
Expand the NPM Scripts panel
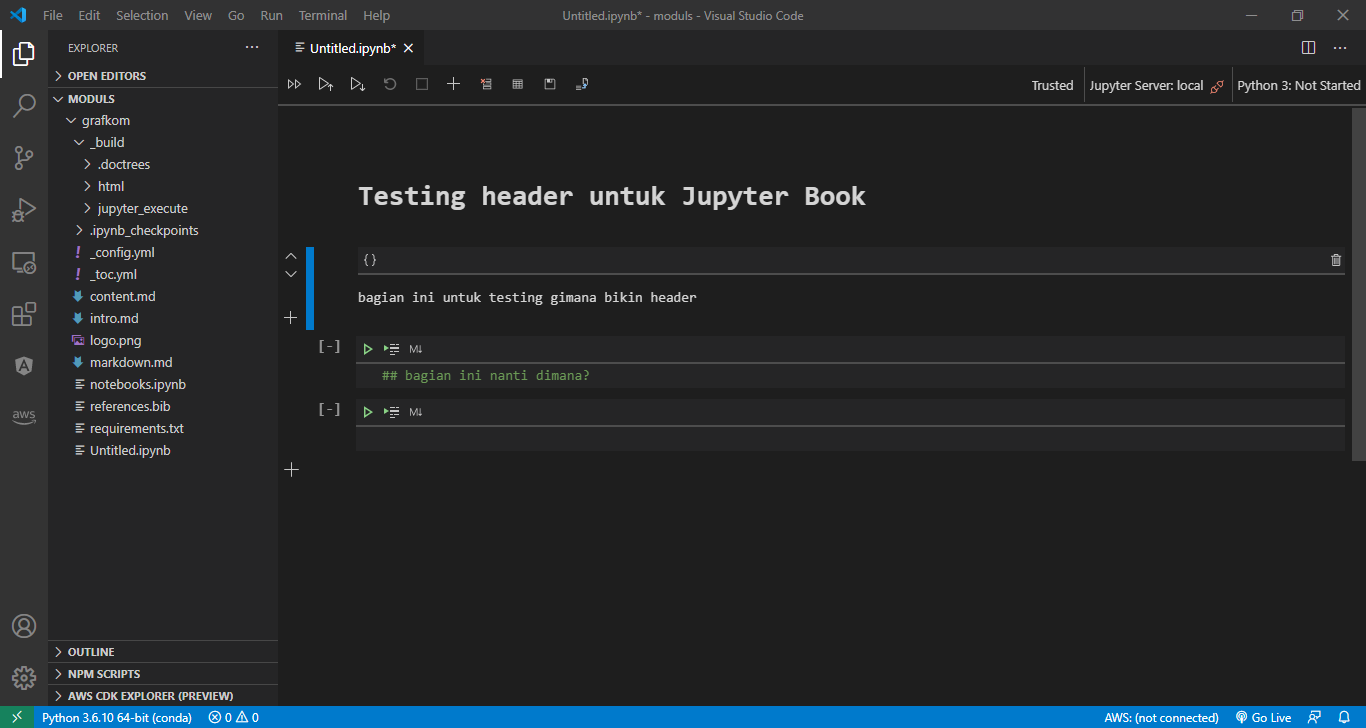point(163,674)
